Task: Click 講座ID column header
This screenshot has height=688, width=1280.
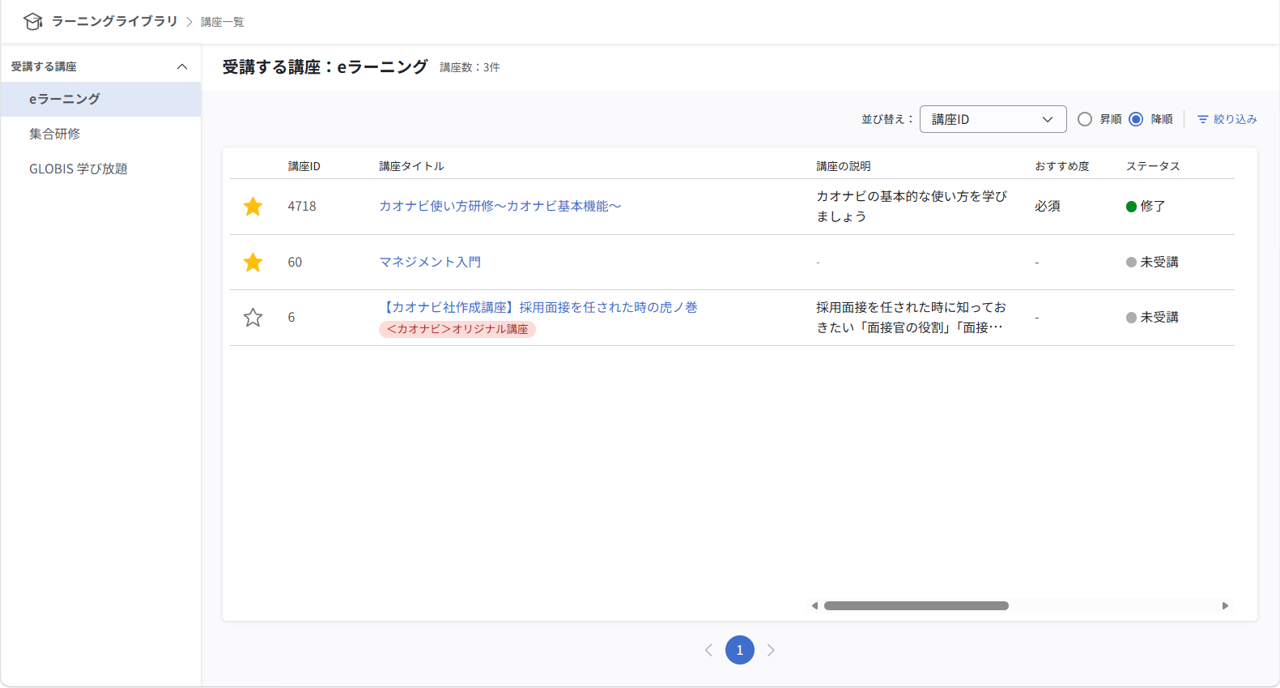Action: tap(304, 166)
